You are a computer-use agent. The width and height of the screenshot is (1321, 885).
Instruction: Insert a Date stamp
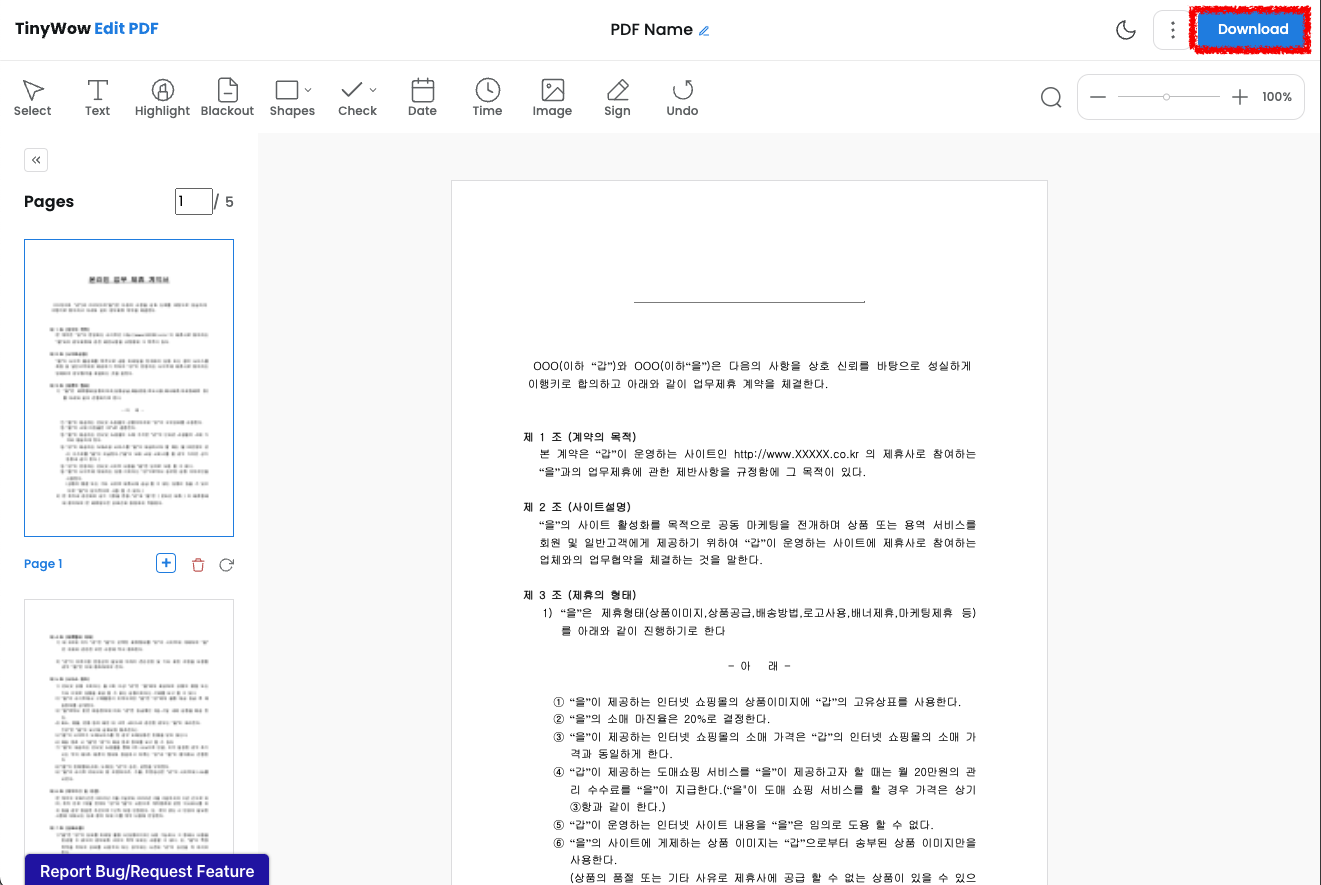(422, 97)
